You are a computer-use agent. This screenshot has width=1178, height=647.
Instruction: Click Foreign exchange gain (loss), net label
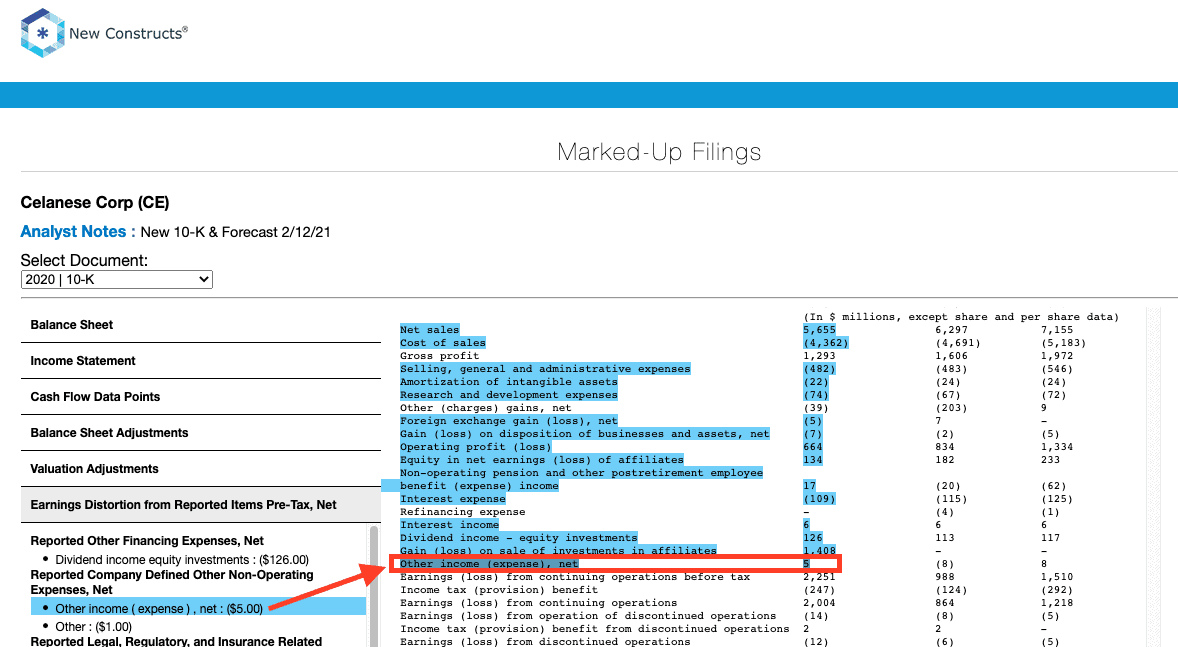coord(509,421)
